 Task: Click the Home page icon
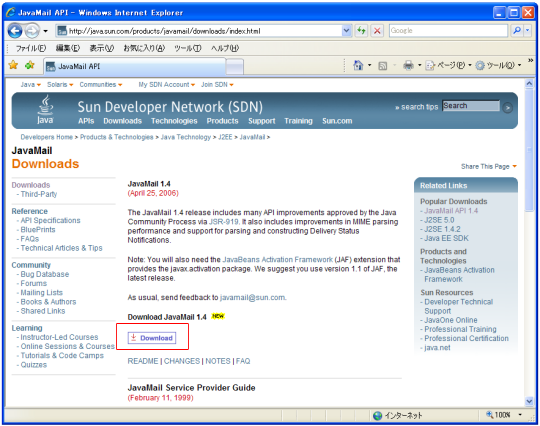(x=358, y=65)
